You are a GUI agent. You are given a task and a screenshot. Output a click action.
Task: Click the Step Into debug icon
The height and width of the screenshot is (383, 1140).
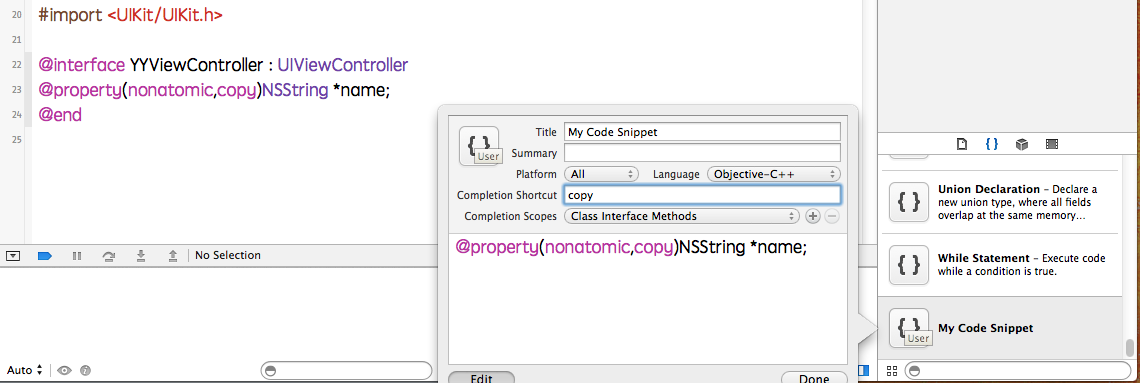coord(141,255)
